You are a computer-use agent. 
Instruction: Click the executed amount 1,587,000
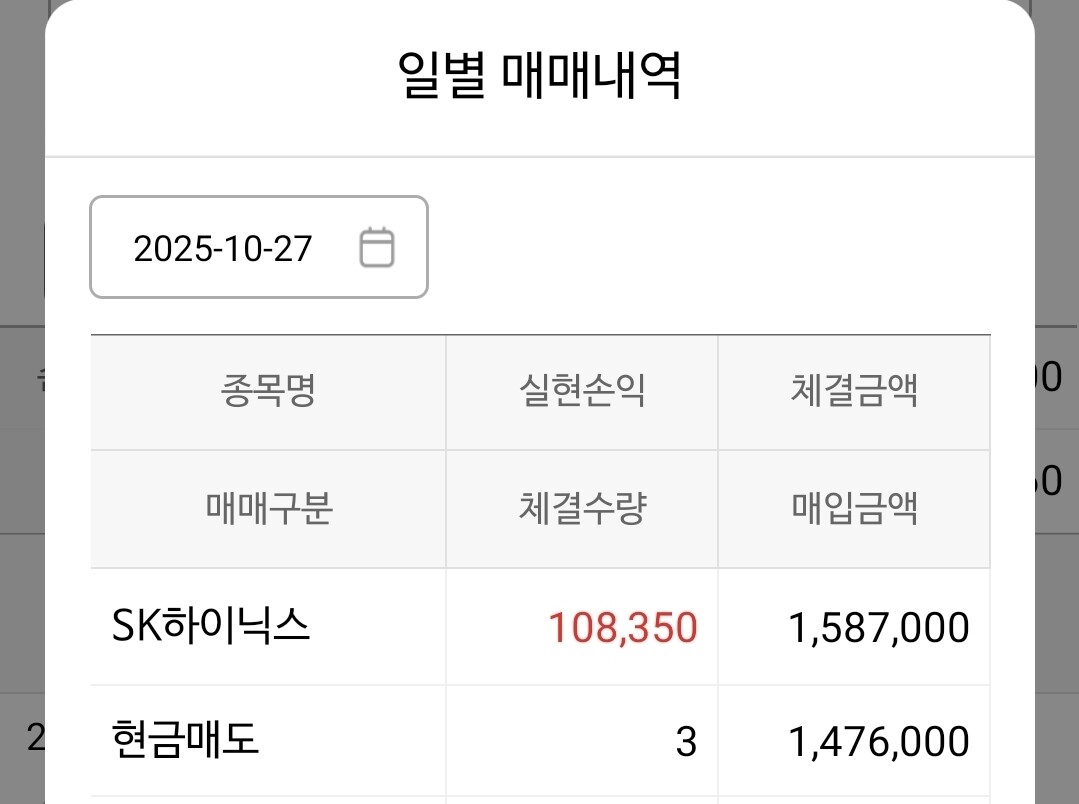click(x=878, y=628)
